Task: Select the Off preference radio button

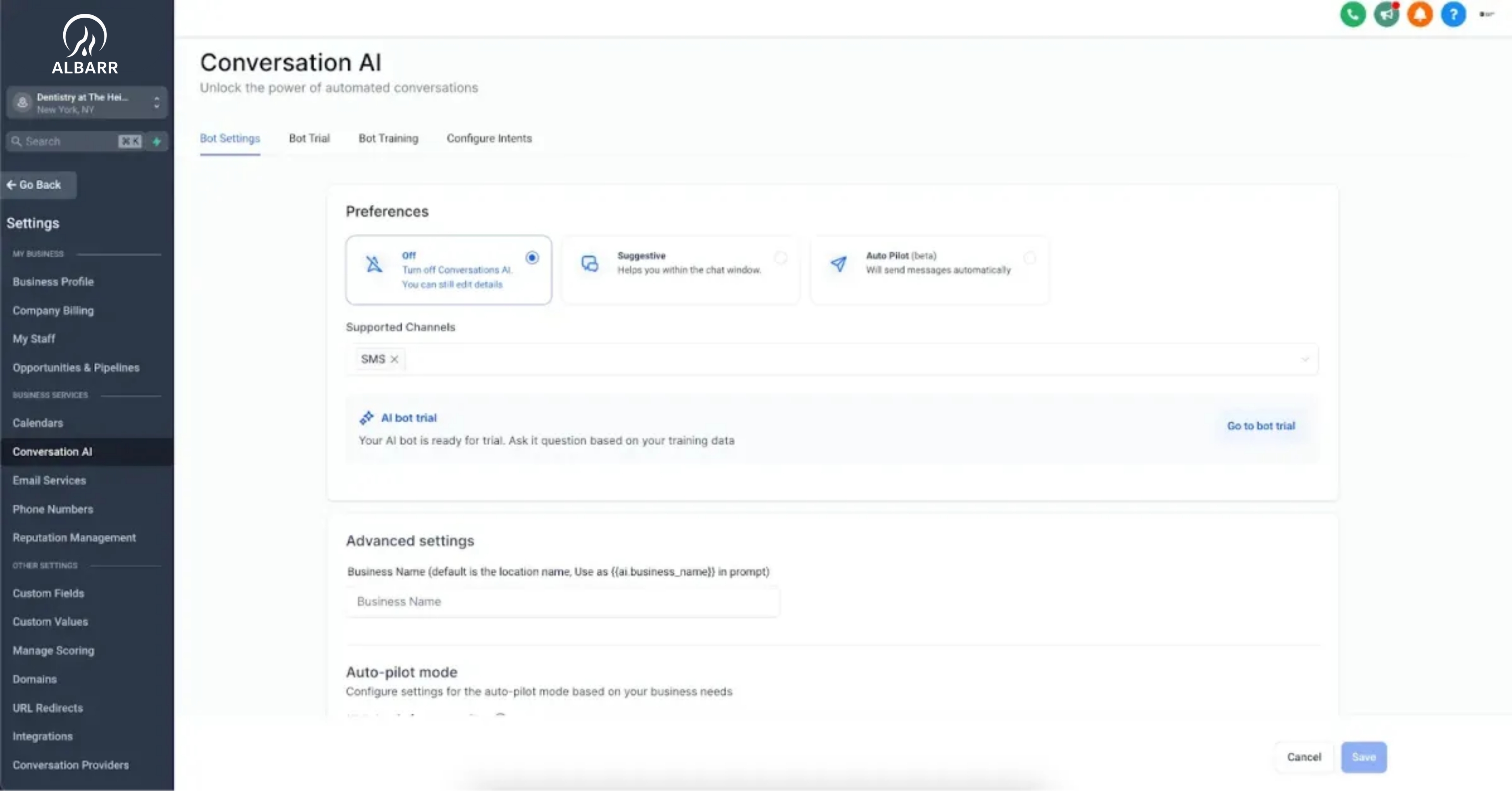Action: (x=532, y=257)
